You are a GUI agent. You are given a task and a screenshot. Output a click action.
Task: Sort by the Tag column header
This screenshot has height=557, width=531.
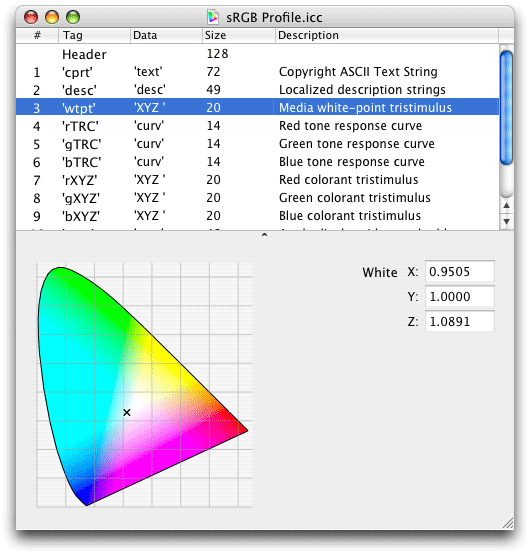click(x=95, y=35)
